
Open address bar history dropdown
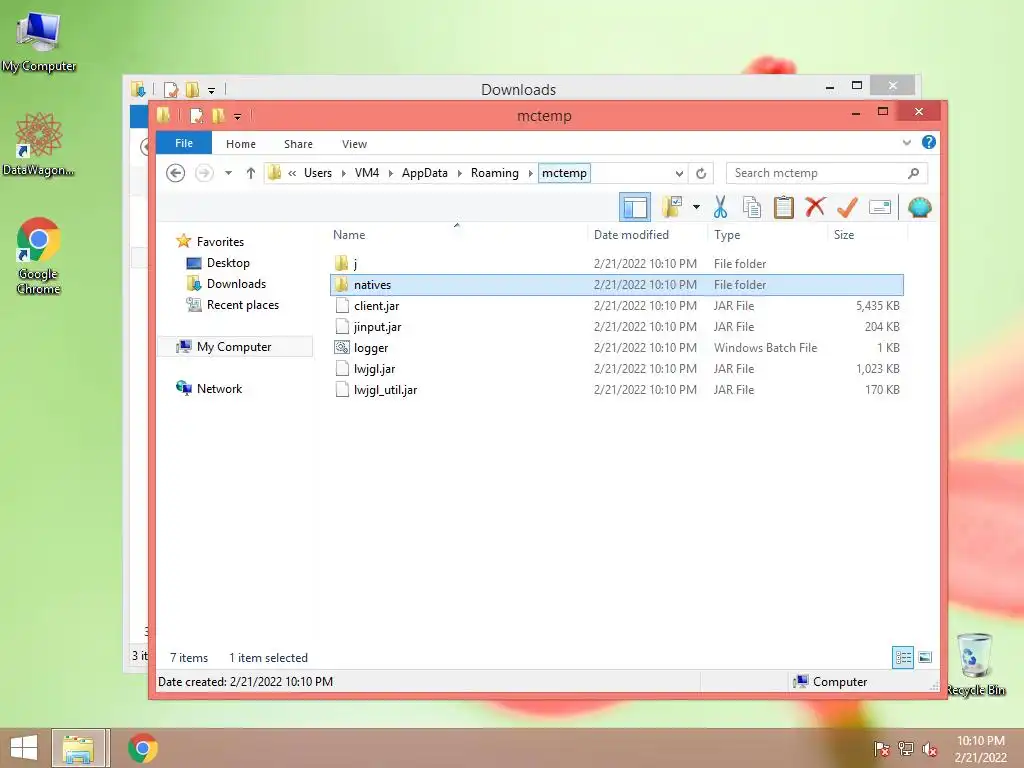(679, 173)
